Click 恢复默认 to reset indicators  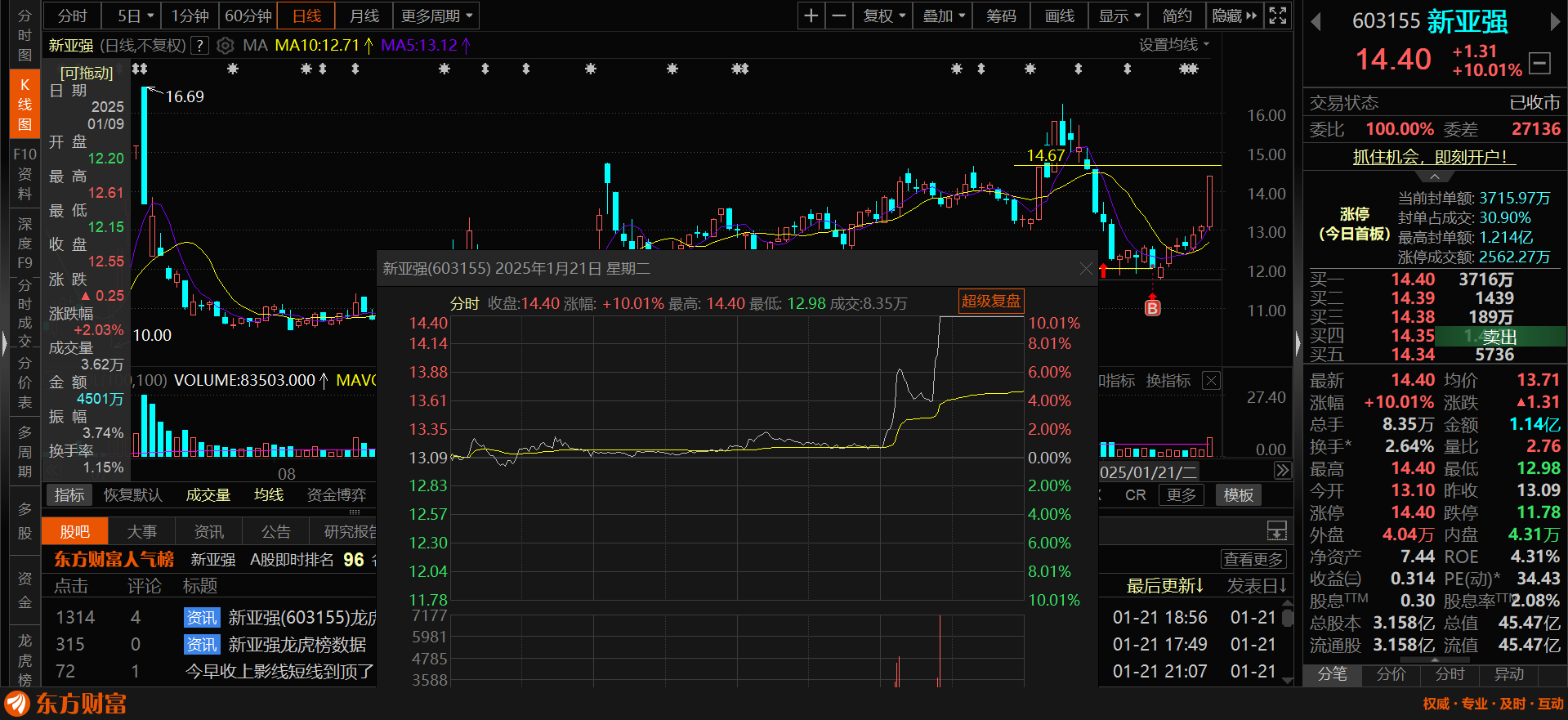pyautogui.click(x=133, y=494)
